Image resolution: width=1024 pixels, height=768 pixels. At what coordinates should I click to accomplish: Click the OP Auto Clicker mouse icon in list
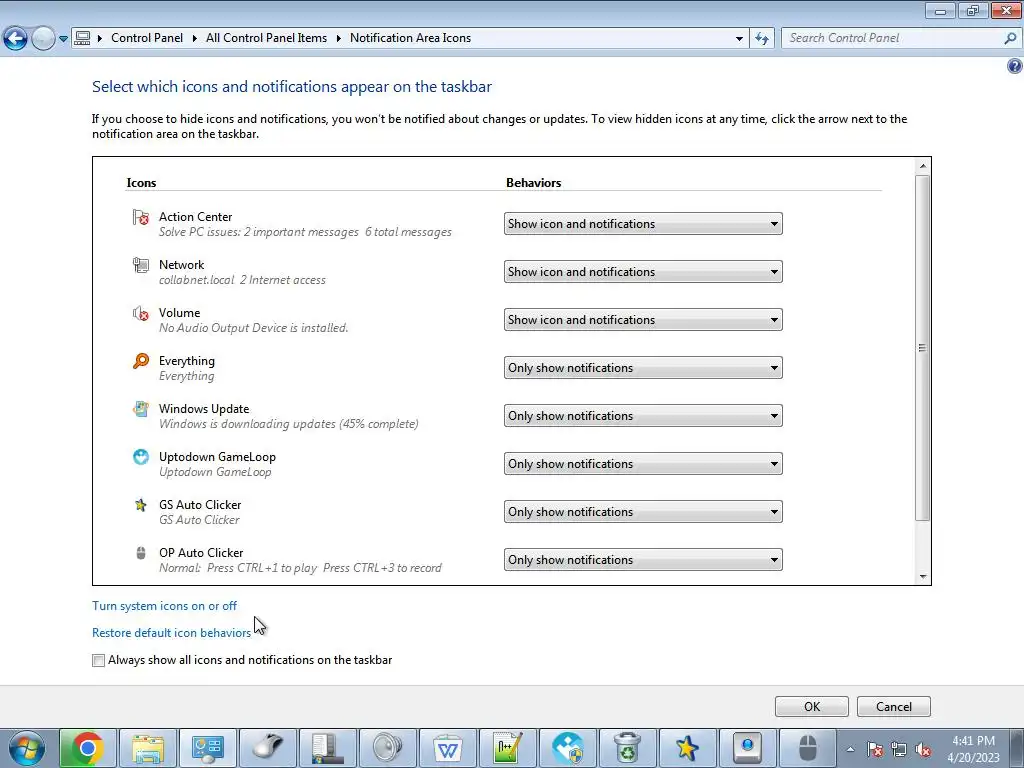pos(140,553)
